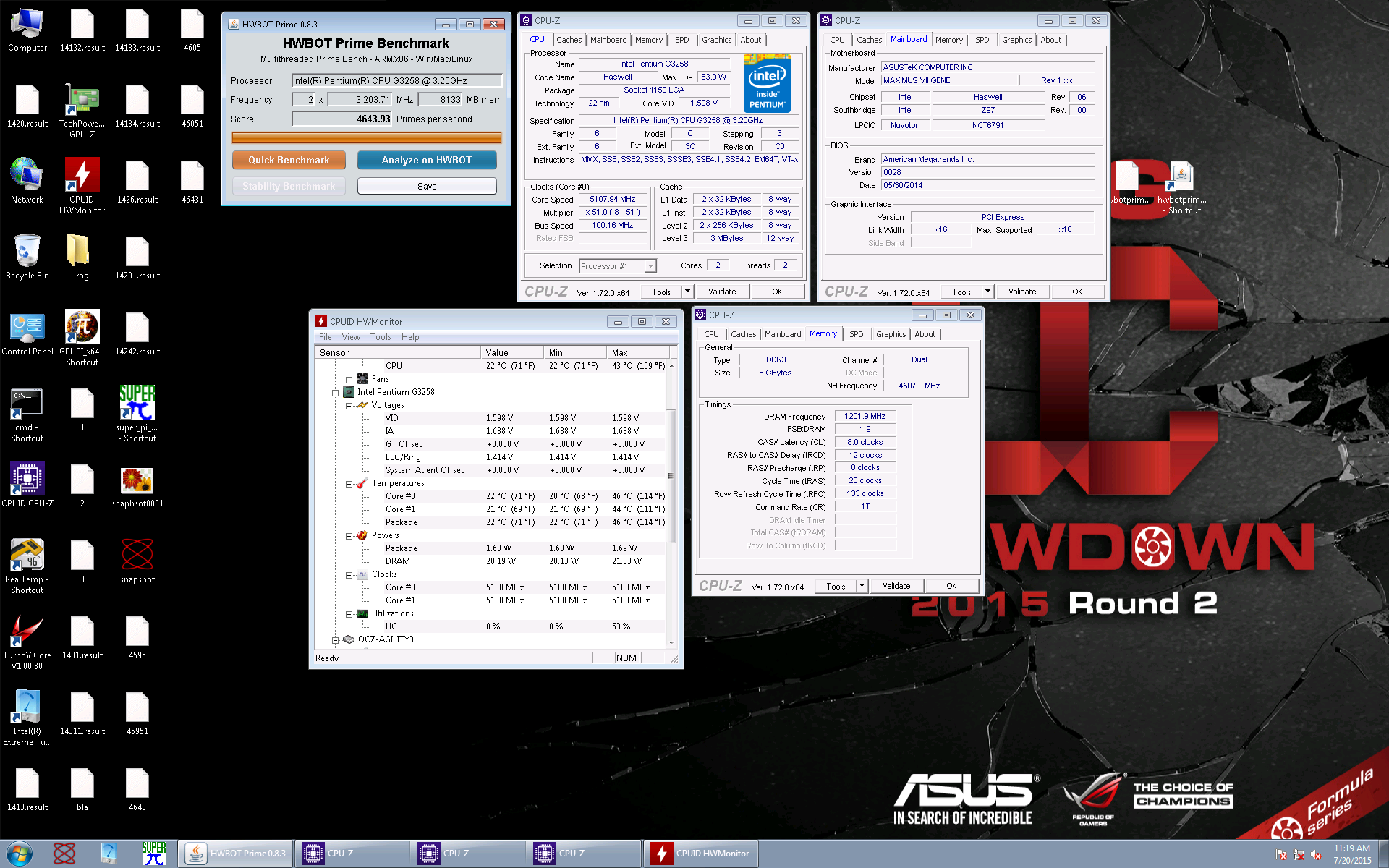This screenshot has height=868, width=1389.
Task: Open the 14132.result file
Action: coord(82,30)
